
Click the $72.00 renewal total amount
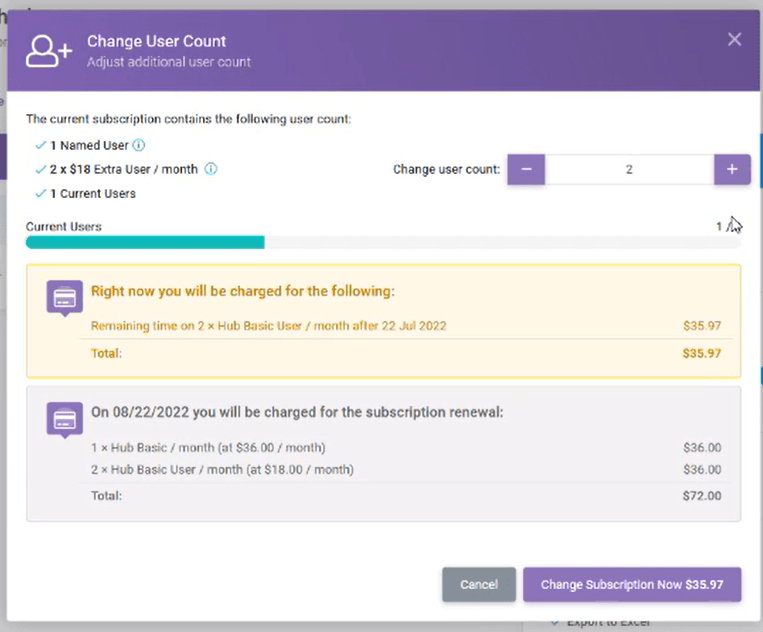(x=701, y=496)
